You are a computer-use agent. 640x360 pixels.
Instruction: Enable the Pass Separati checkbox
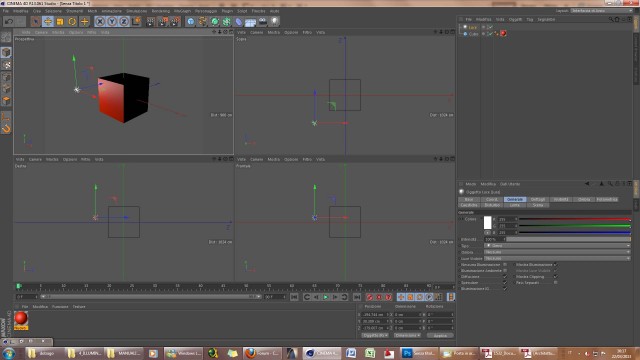[556, 282]
